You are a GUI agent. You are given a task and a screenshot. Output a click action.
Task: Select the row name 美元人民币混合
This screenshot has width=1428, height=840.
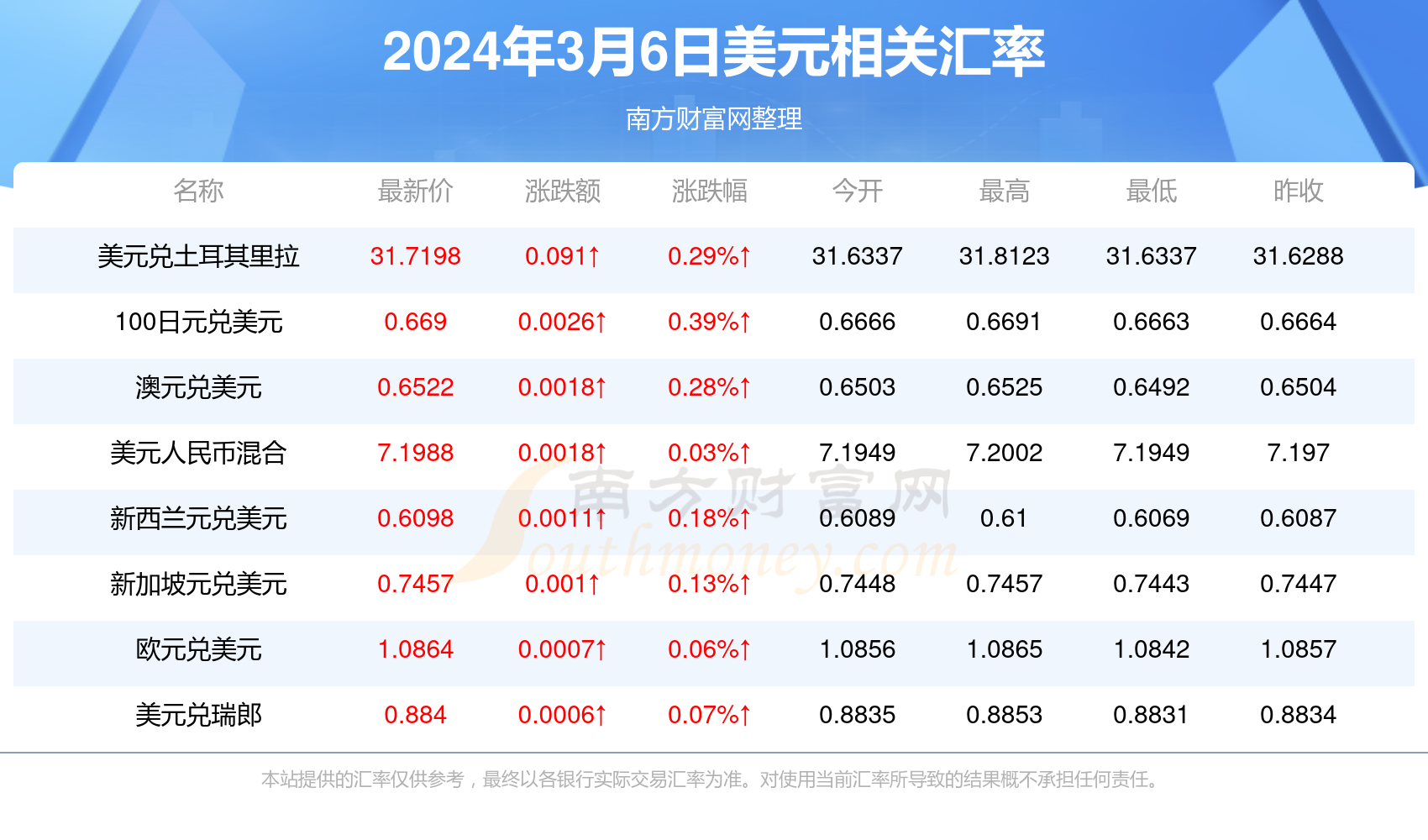pyautogui.click(x=198, y=453)
